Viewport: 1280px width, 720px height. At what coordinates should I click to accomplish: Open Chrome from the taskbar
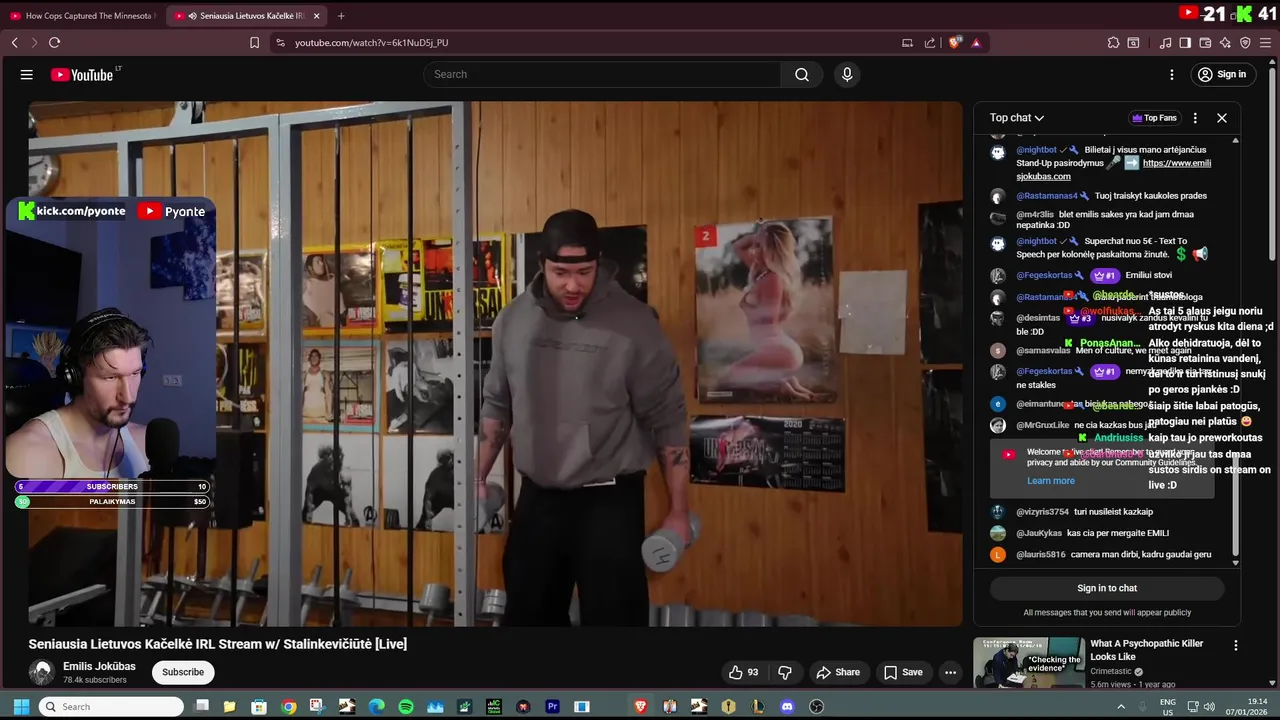tap(289, 706)
